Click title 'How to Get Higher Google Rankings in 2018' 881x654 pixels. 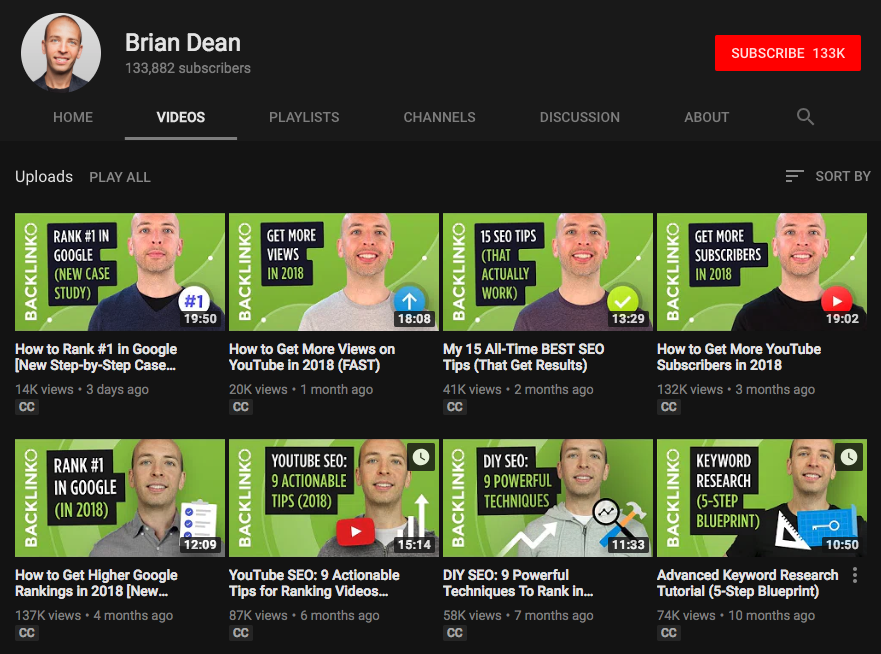click(x=96, y=583)
